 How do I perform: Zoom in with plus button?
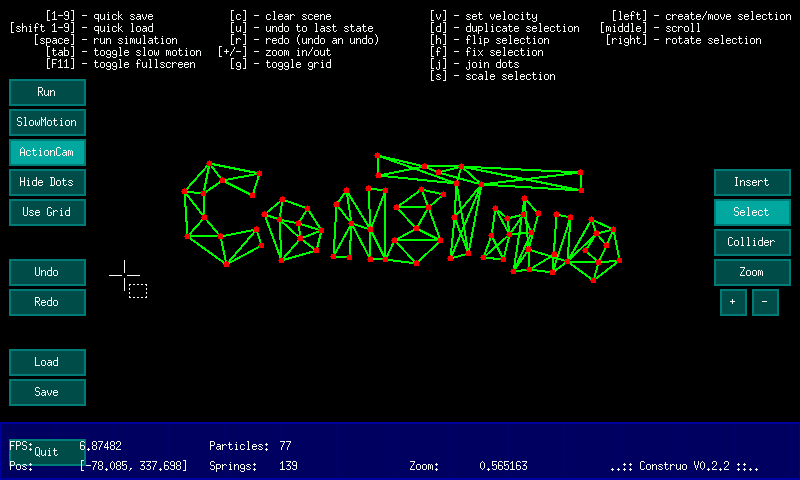pos(733,302)
